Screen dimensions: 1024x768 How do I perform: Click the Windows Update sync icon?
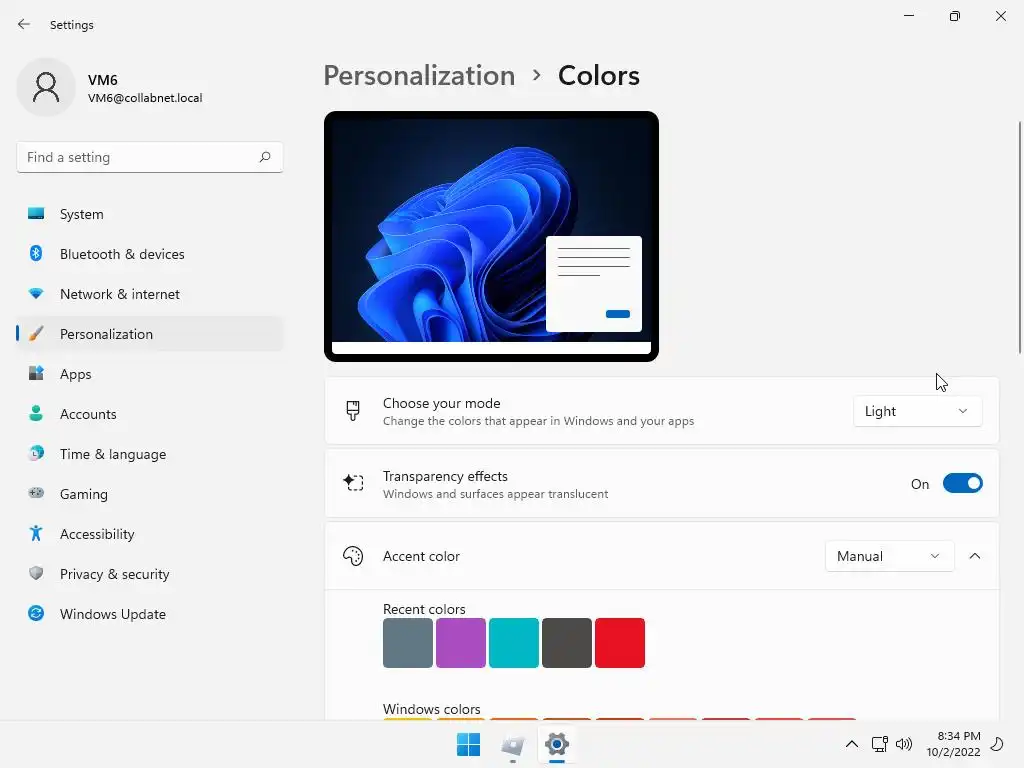click(36, 613)
